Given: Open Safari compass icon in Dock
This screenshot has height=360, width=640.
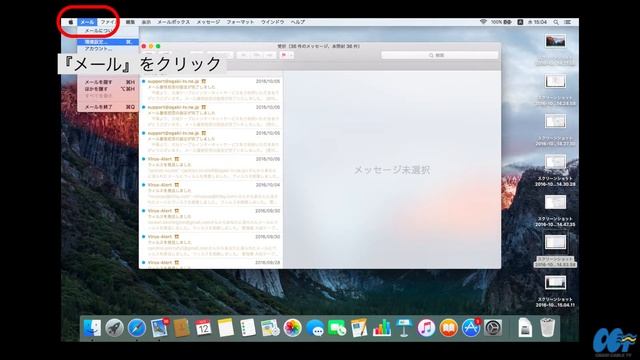Looking at the screenshot, I should [x=136, y=328].
